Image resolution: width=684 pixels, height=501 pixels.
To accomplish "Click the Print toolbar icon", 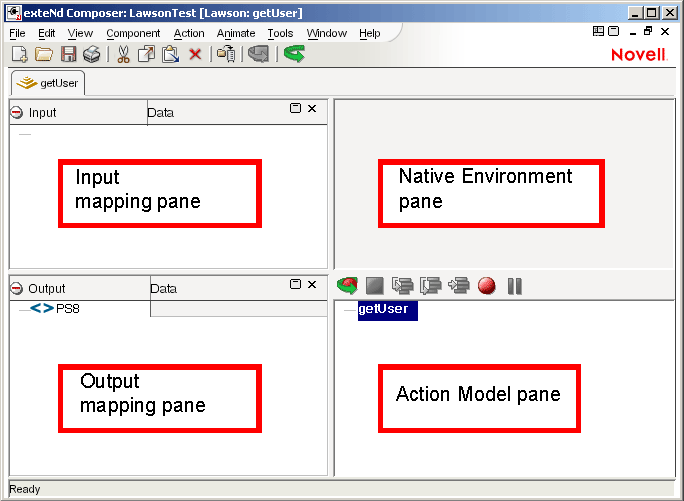I will pos(92,54).
